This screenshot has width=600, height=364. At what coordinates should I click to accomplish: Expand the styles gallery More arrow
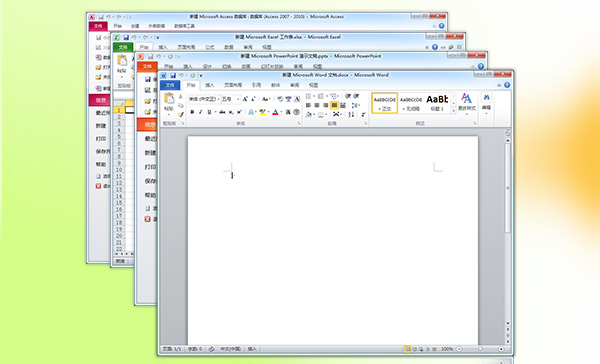[454, 111]
